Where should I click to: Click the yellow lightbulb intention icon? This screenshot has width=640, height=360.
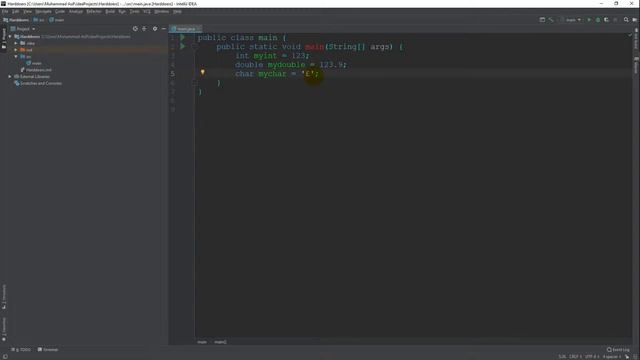[202, 73]
